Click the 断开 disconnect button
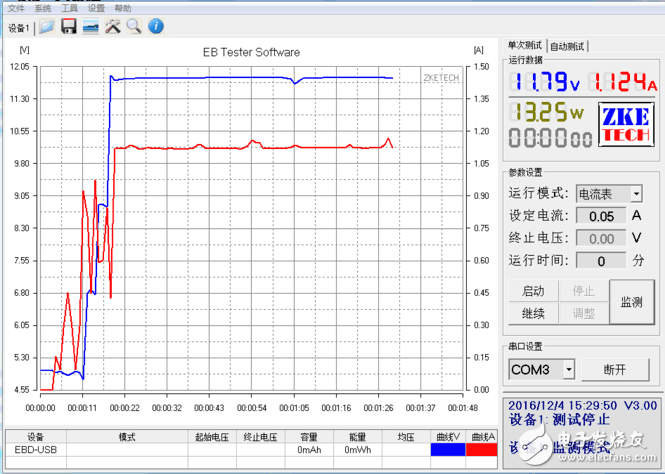 click(615, 370)
